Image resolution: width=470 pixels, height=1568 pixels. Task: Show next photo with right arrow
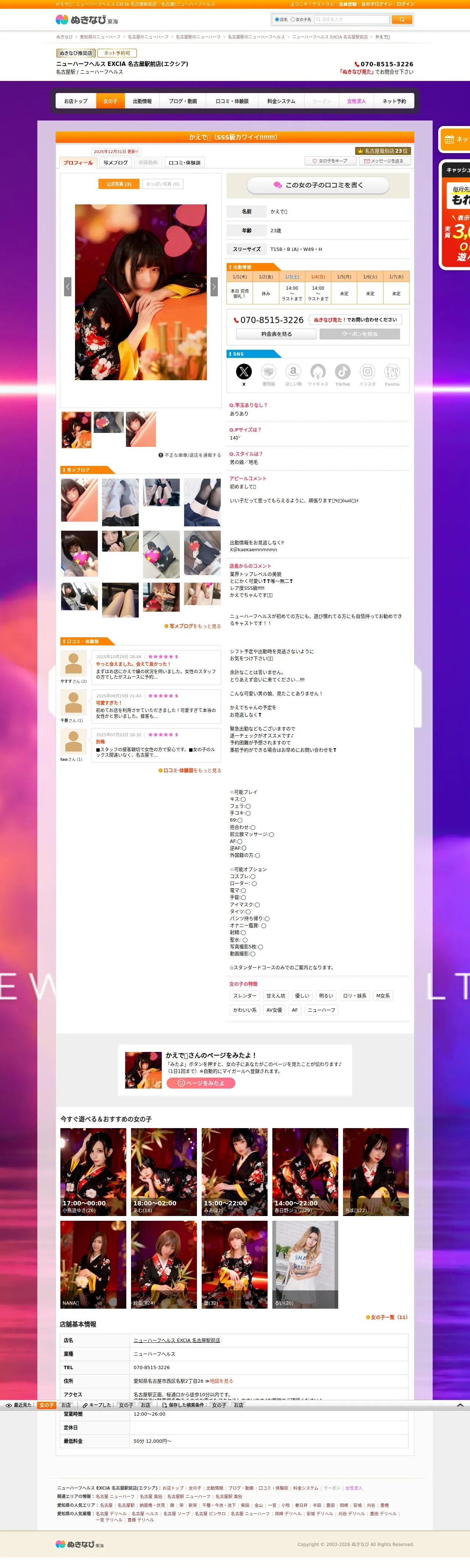(x=214, y=286)
